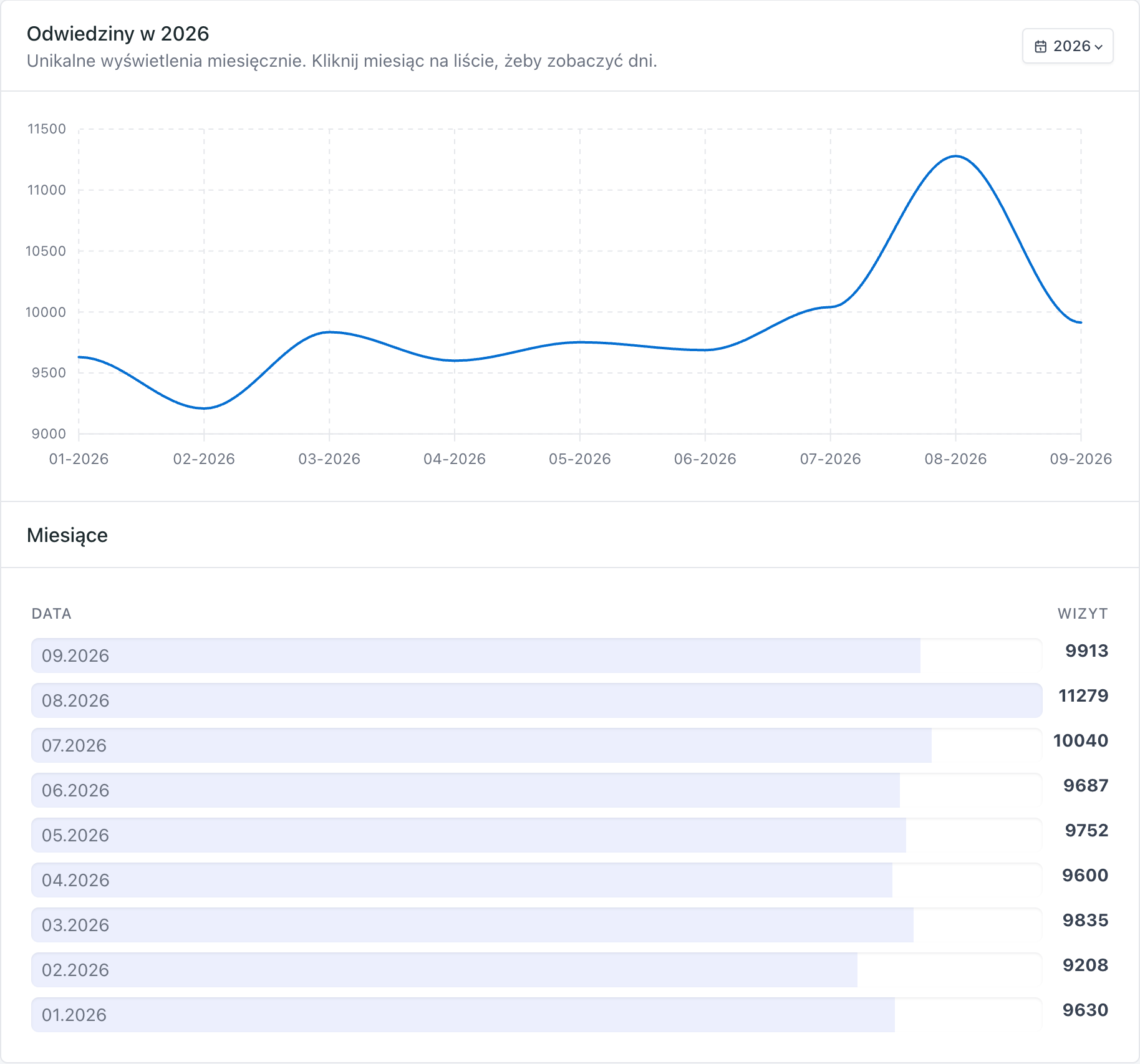Select the 04.2026 month entry

[536, 880]
